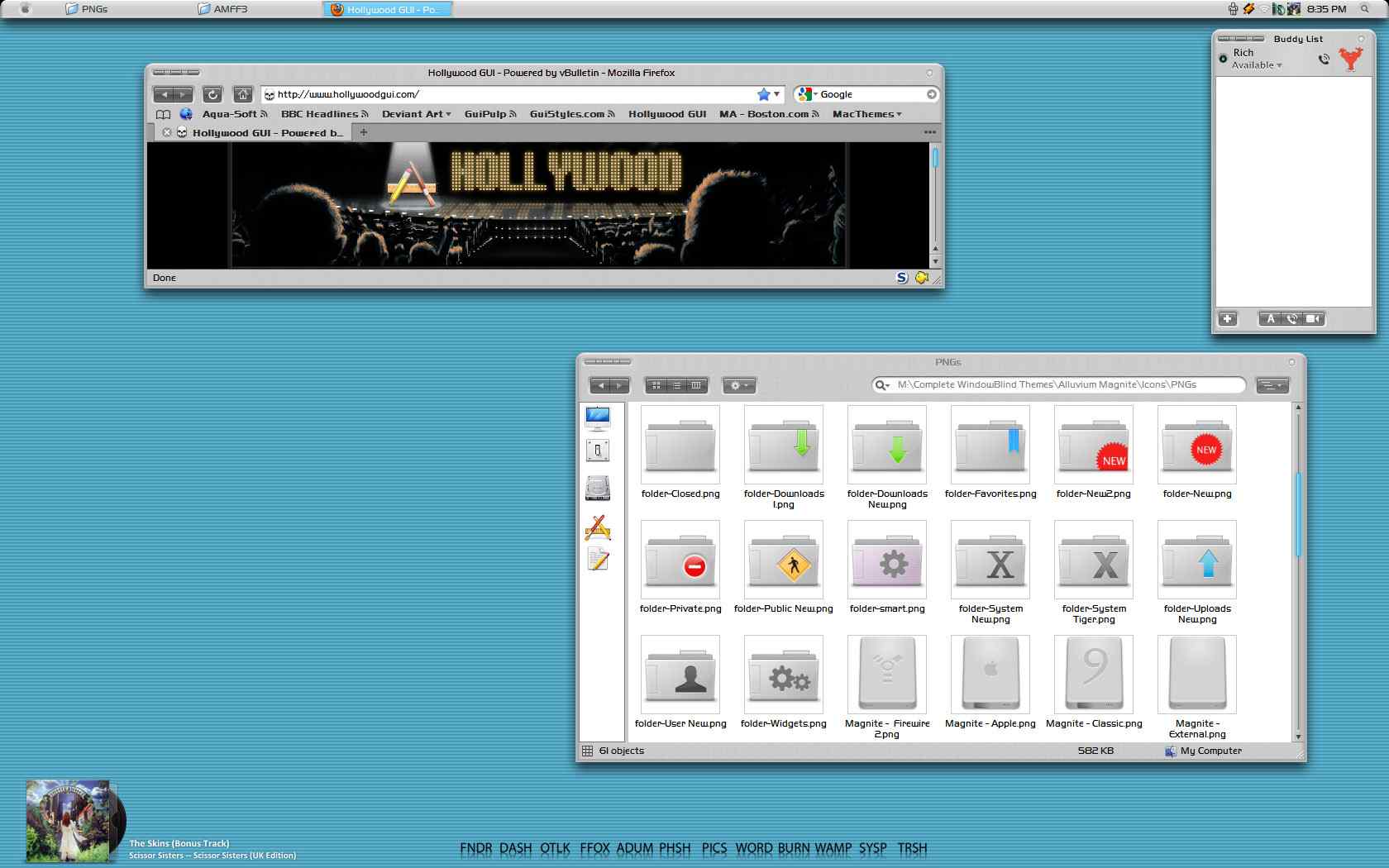Open the GuiPulp bookmark
Image resolution: width=1389 pixels, height=868 pixels.
point(490,114)
